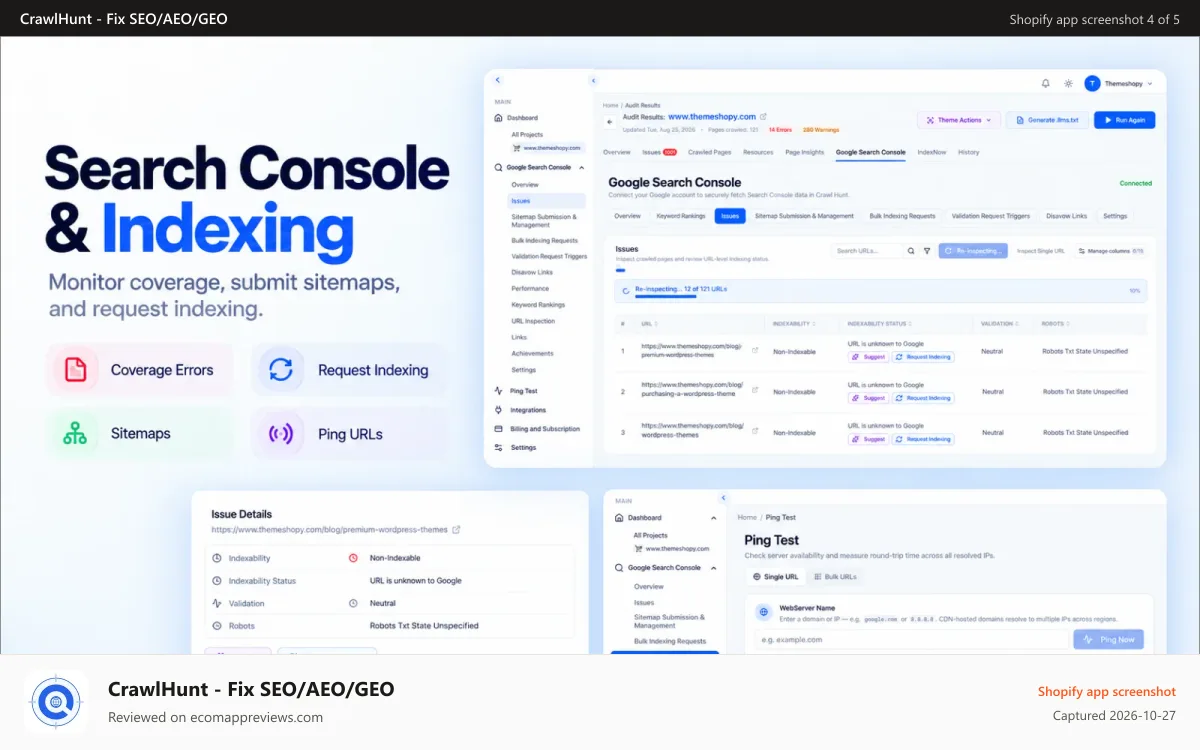Collapse the Ping Test panel sidebar via chevron
Viewport: 1200px width, 750px height.
click(724, 496)
